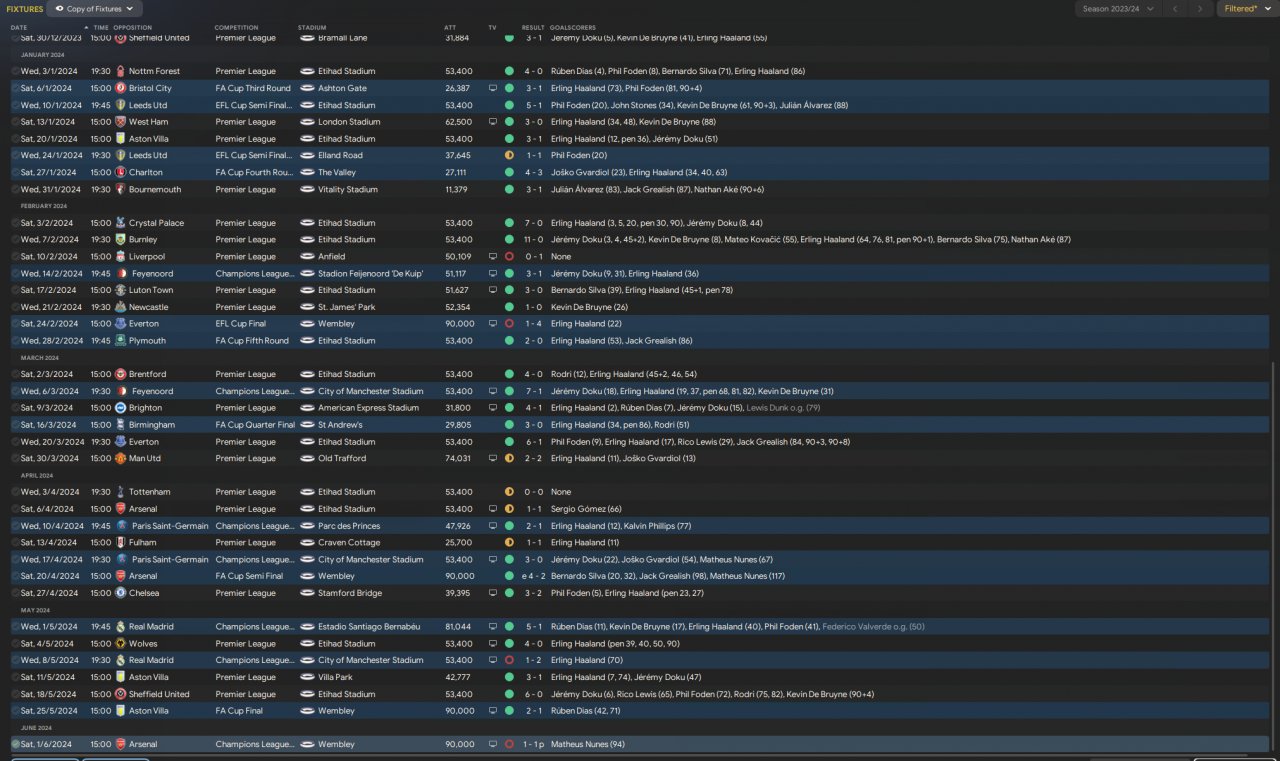Viewport: 1280px width, 761px height.
Task: Tick the selection circle on the Wolves row
Action: (15, 644)
